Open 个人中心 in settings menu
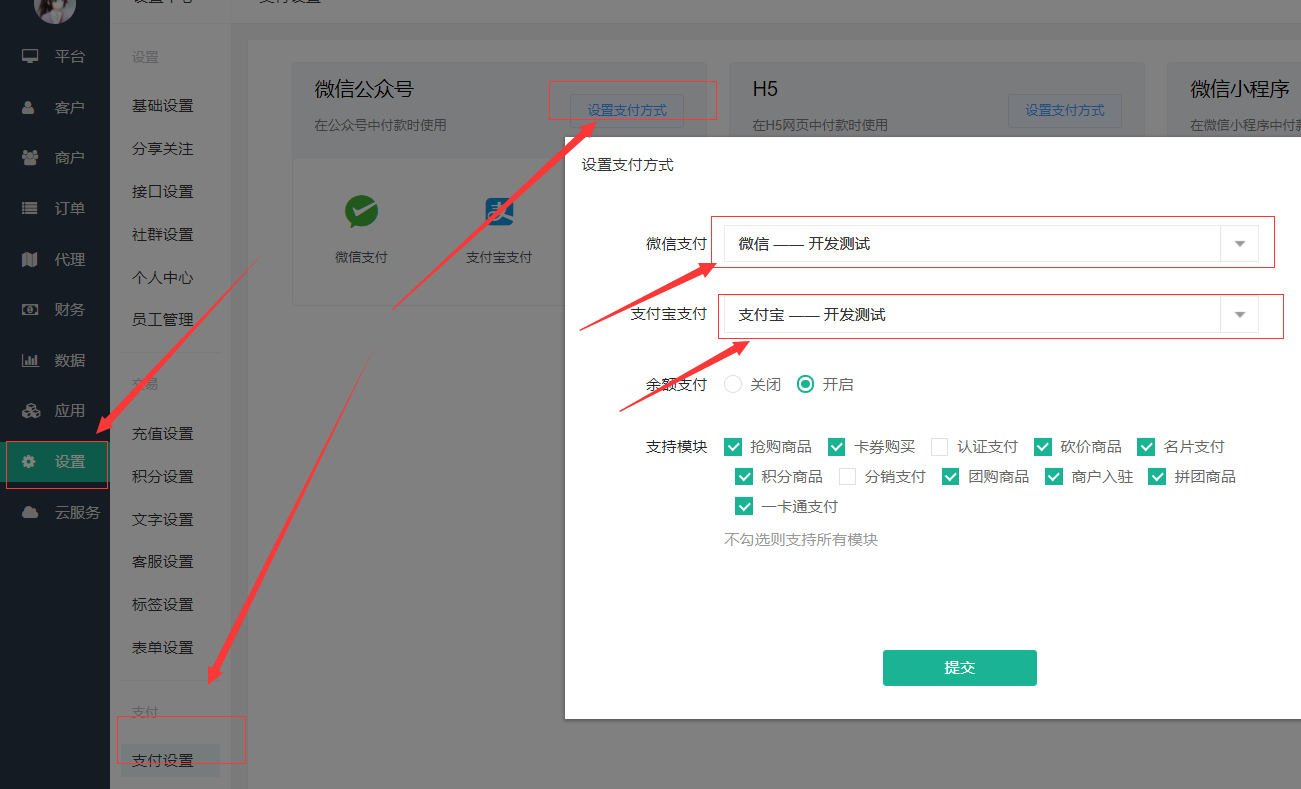Viewport: 1301px width, 789px height. click(x=163, y=277)
